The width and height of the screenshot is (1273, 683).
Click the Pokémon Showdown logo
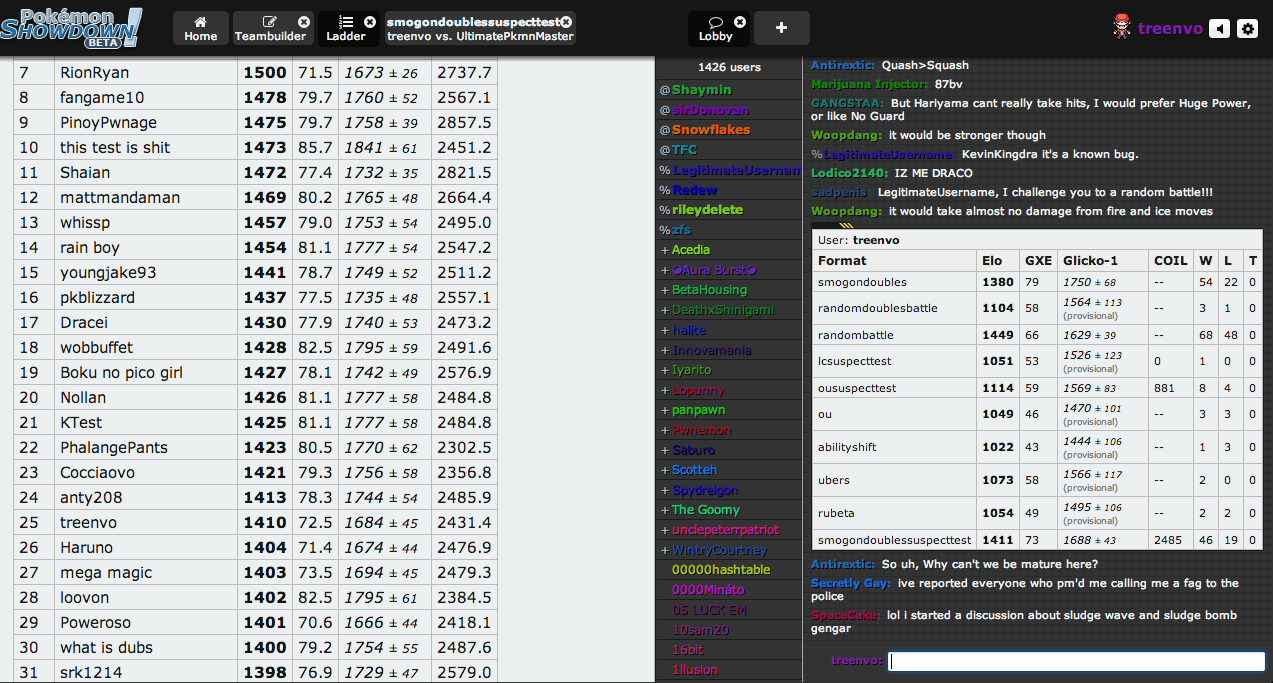point(72,27)
